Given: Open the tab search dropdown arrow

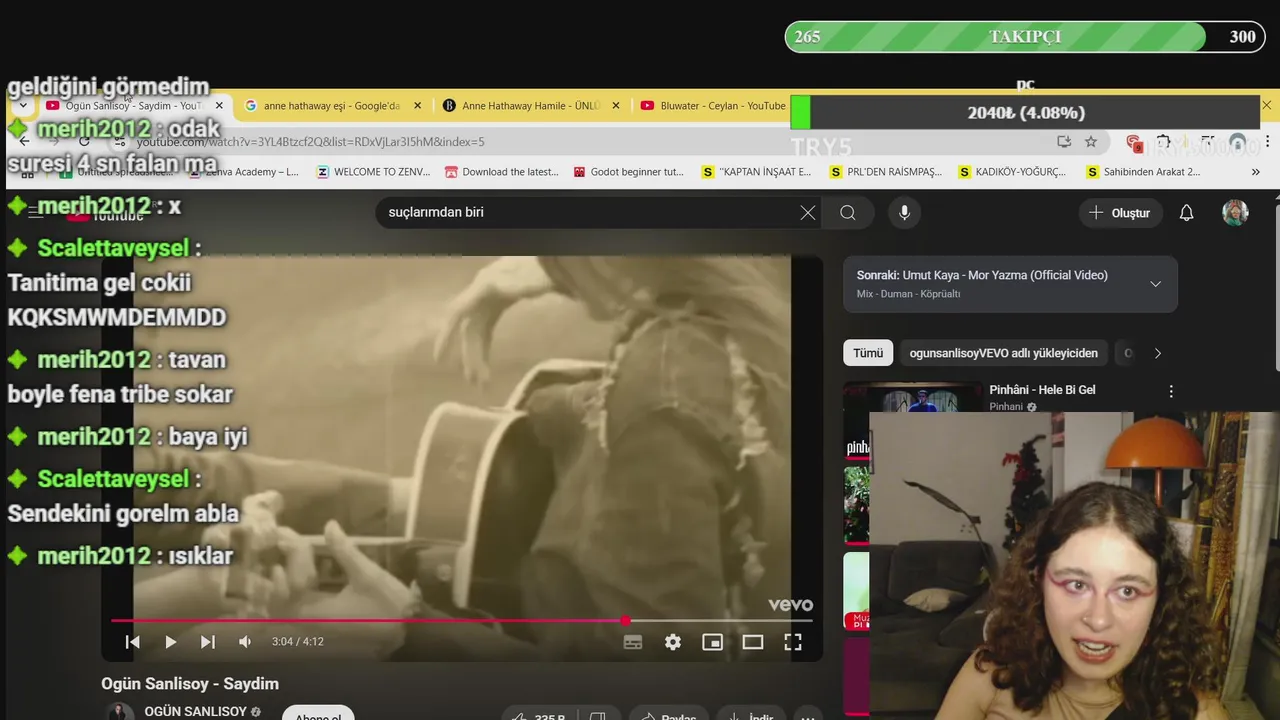Looking at the screenshot, I should tap(22, 105).
